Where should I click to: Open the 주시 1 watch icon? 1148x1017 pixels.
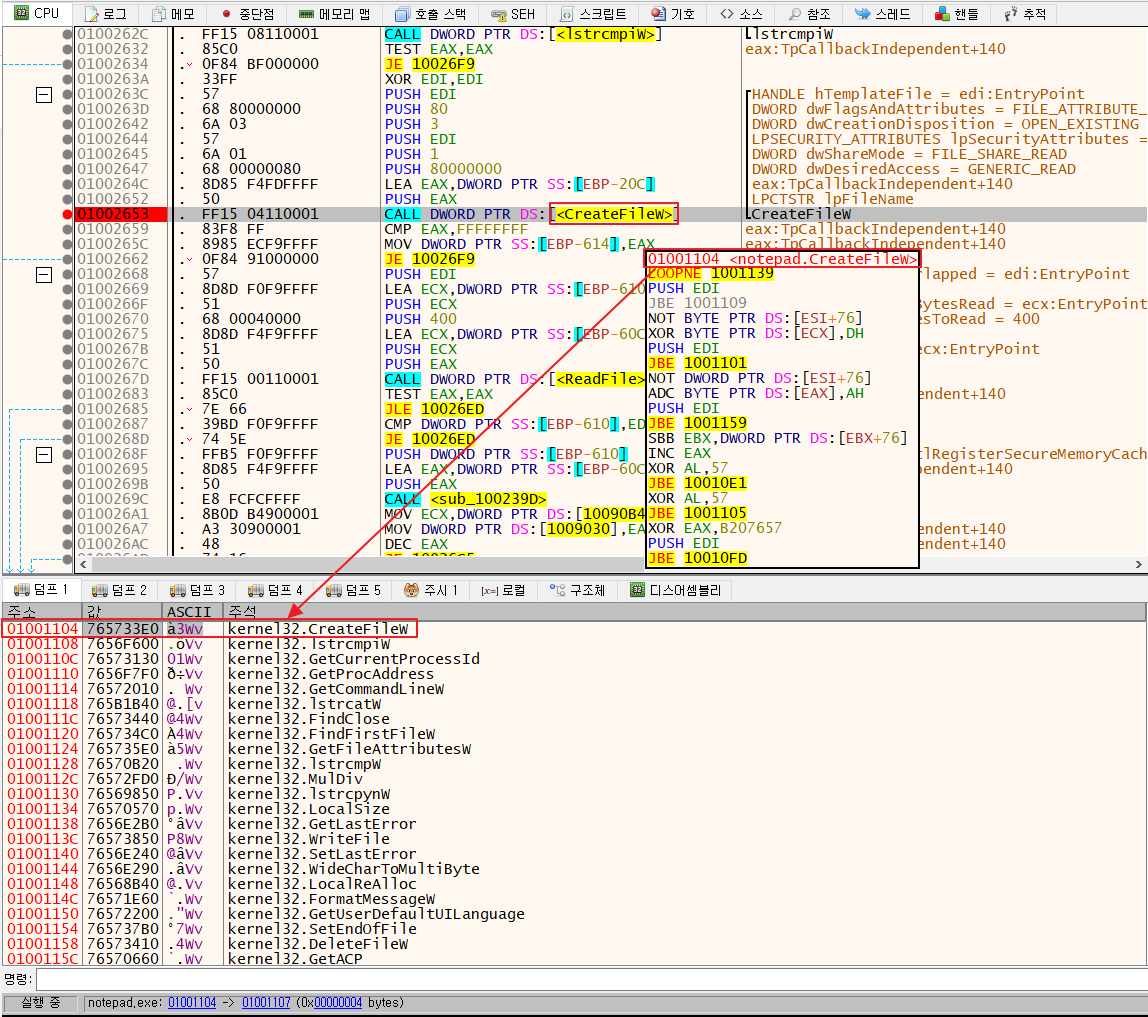tap(411, 590)
